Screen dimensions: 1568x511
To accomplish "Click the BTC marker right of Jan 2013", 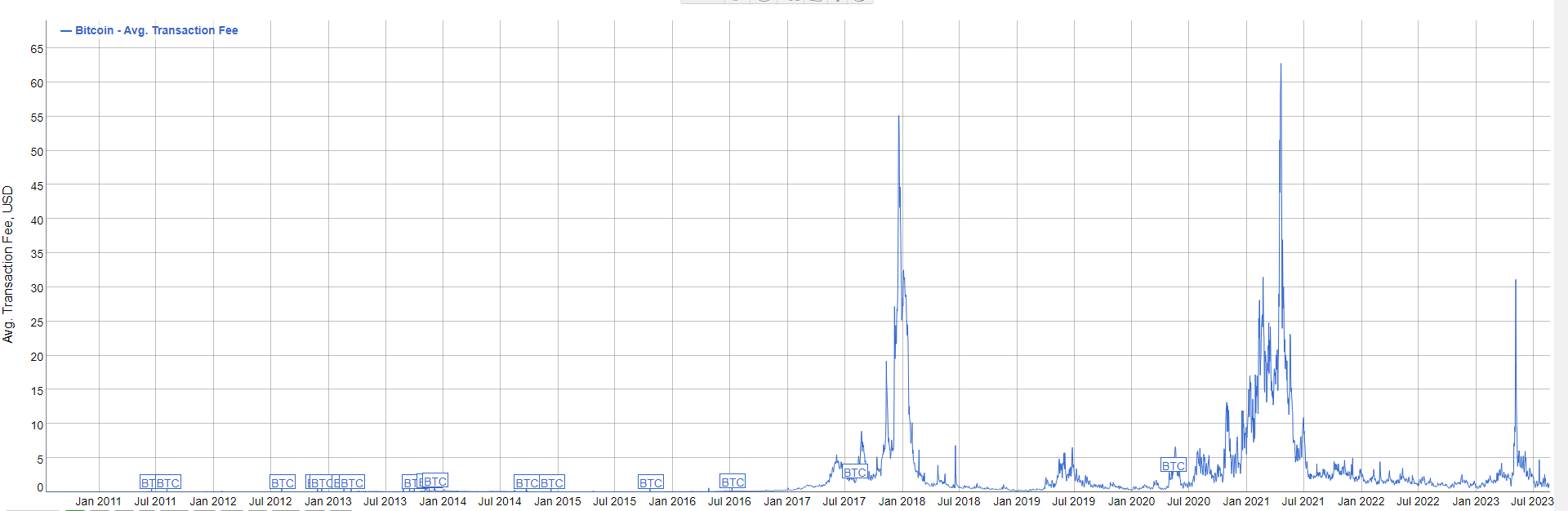I will pos(352,482).
